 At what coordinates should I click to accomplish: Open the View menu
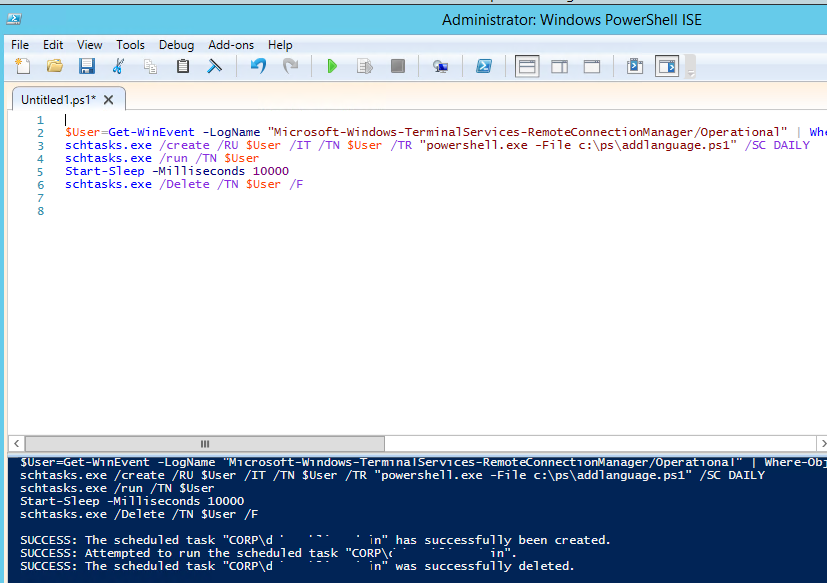[x=90, y=45]
